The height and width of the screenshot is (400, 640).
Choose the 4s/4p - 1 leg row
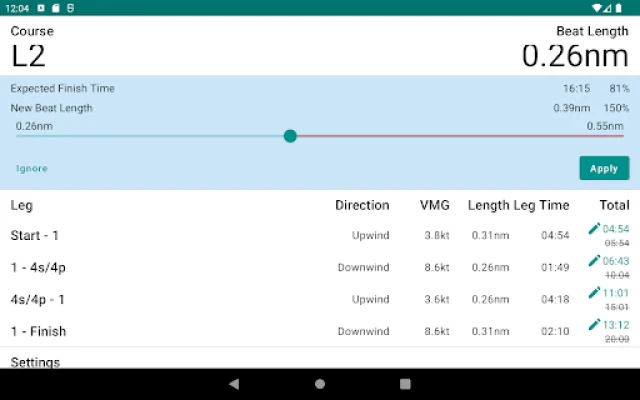[38, 299]
